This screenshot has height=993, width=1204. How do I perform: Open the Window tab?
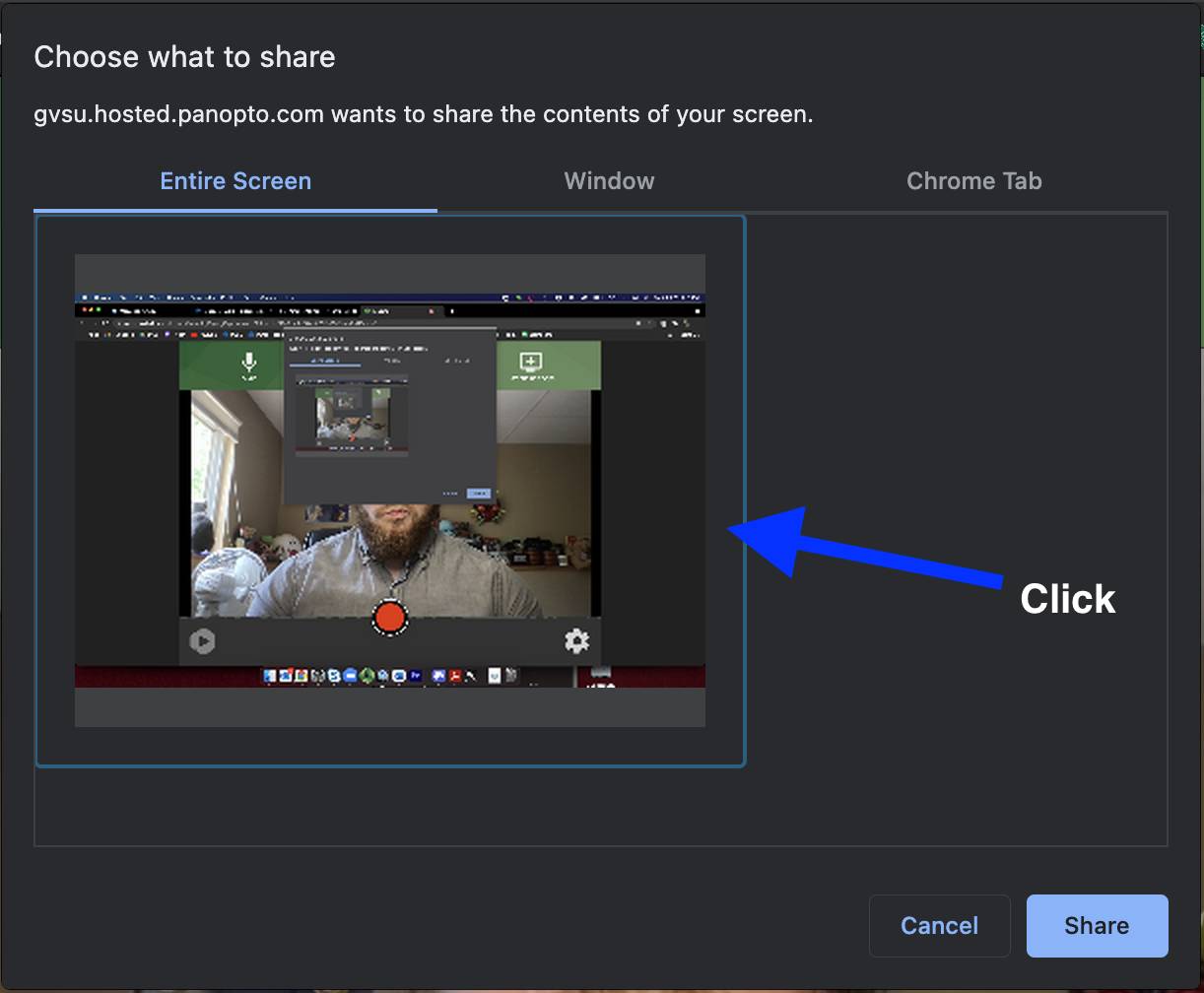click(609, 181)
